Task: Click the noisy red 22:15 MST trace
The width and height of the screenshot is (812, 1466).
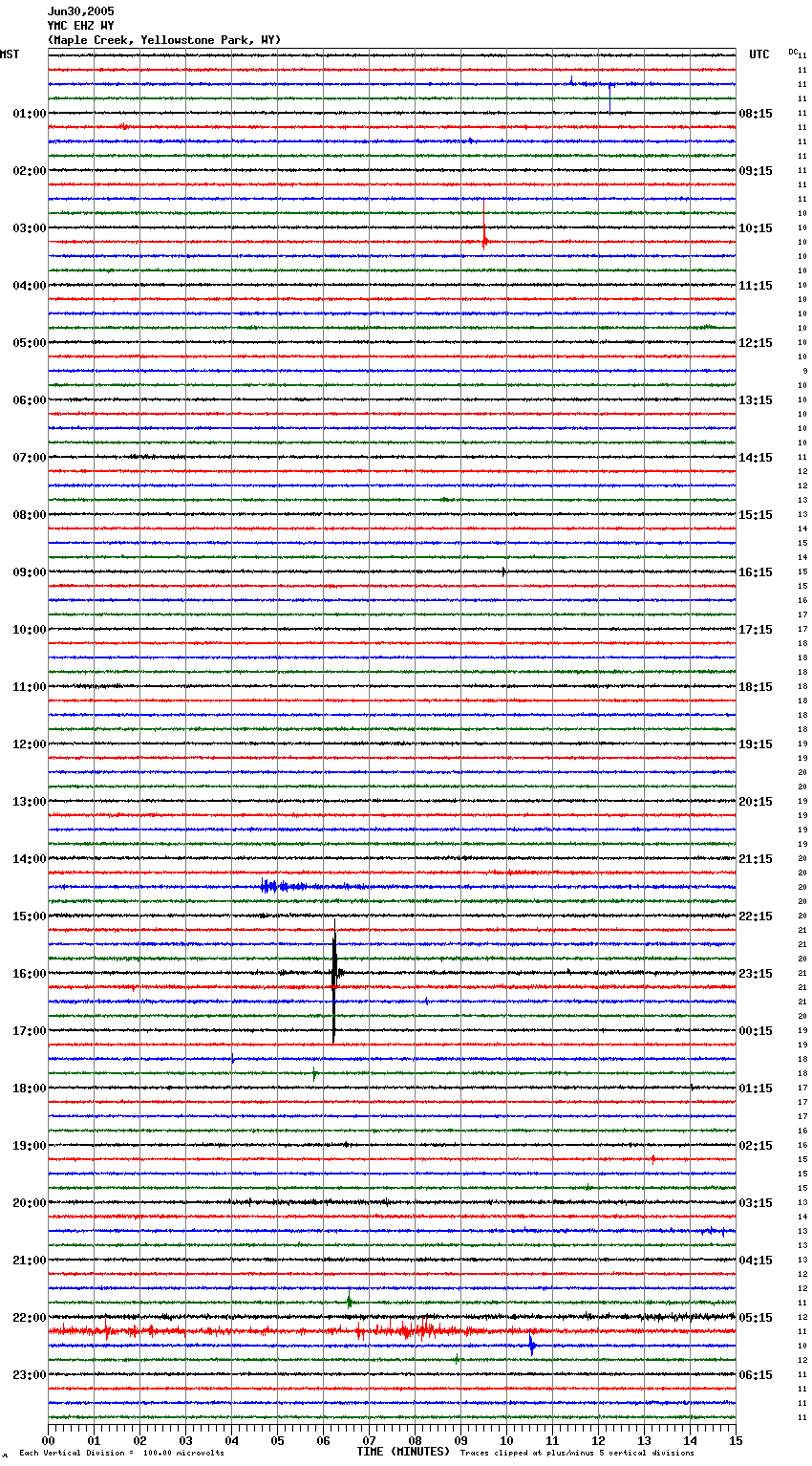Action: point(392,1331)
